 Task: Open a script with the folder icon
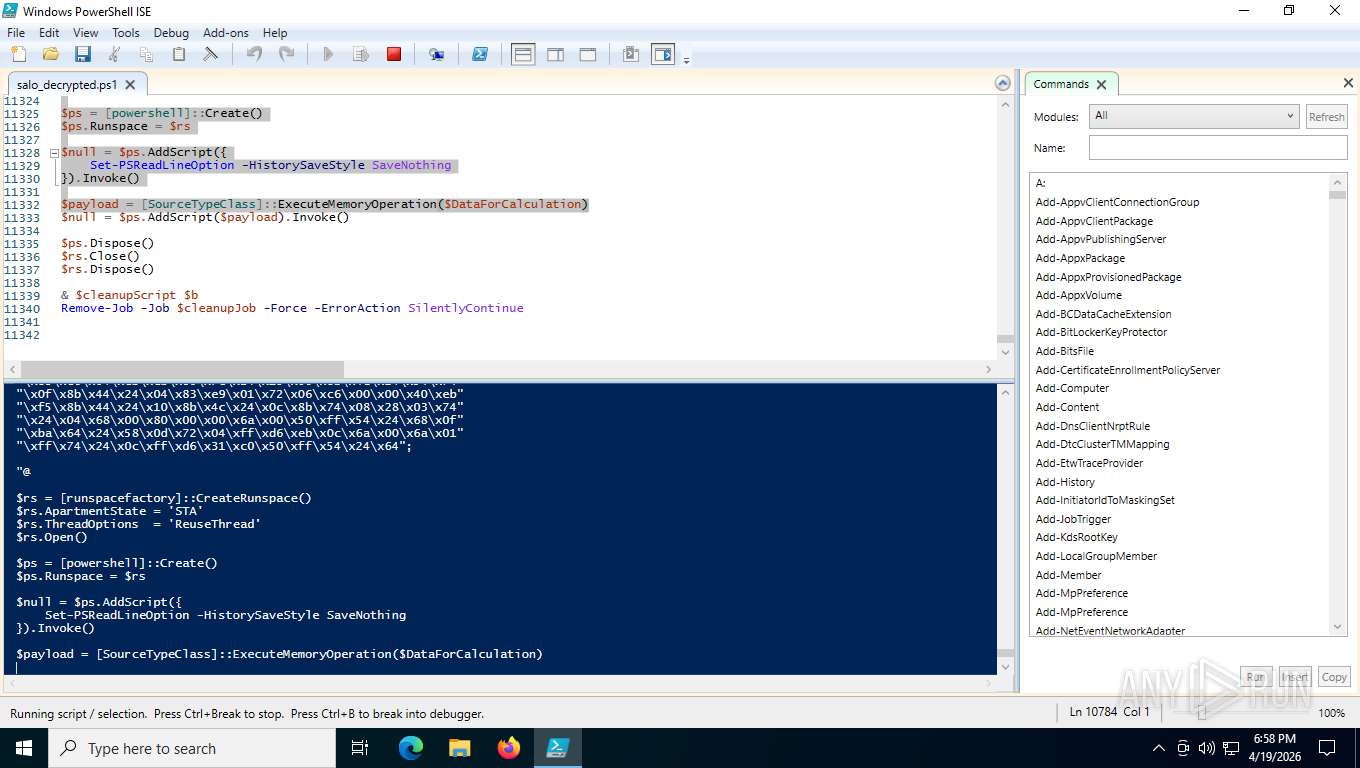pos(50,54)
